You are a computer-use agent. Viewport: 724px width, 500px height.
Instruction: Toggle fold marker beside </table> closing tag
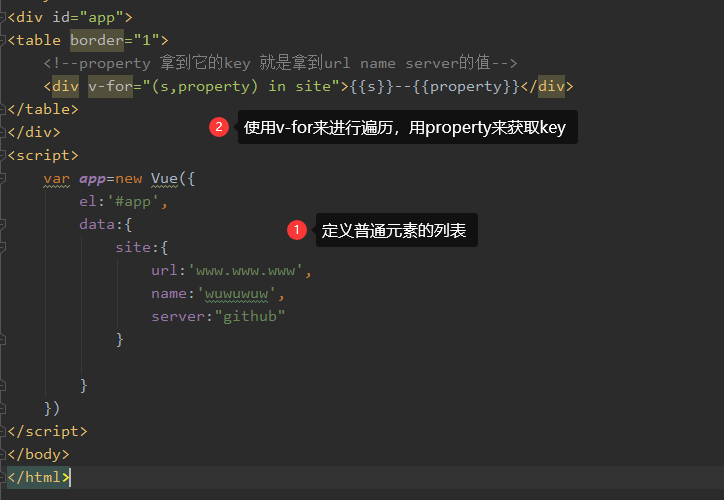click(2, 109)
